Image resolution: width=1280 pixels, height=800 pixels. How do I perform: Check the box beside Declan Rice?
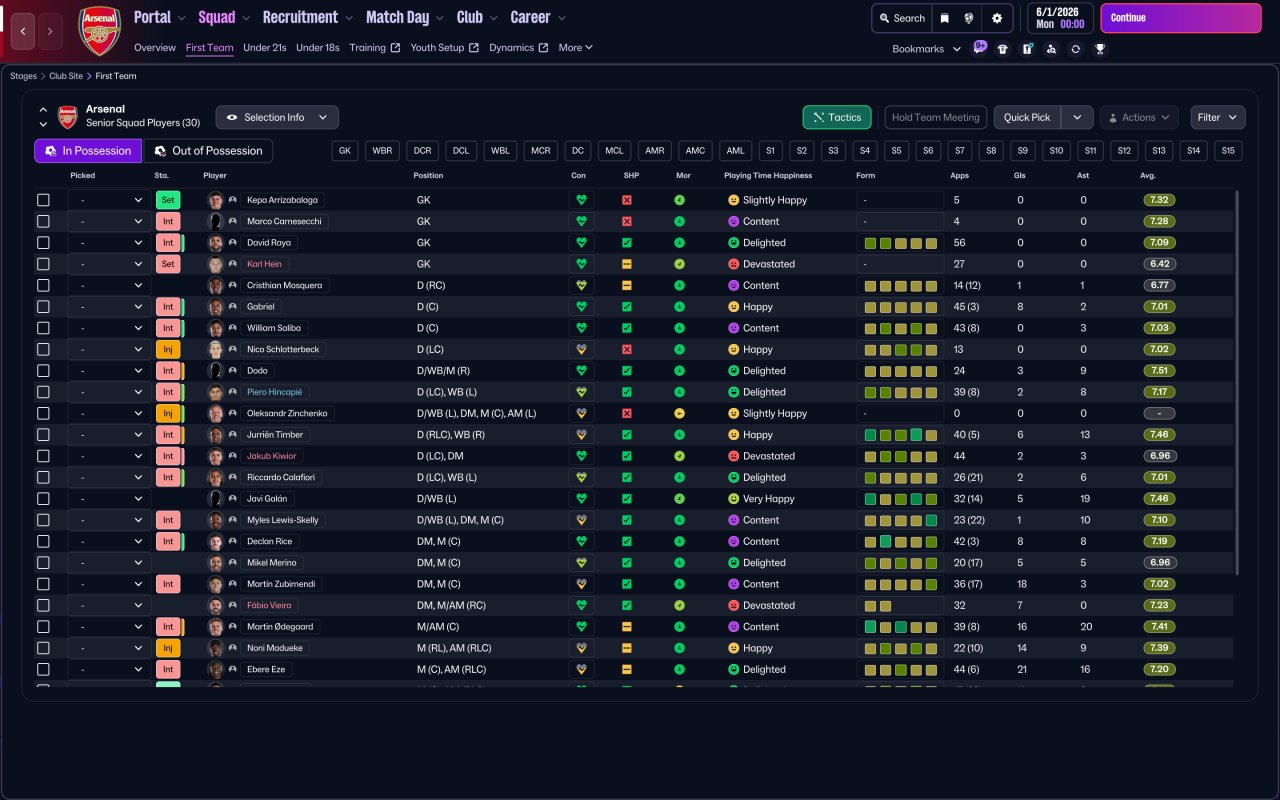point(43,541)
